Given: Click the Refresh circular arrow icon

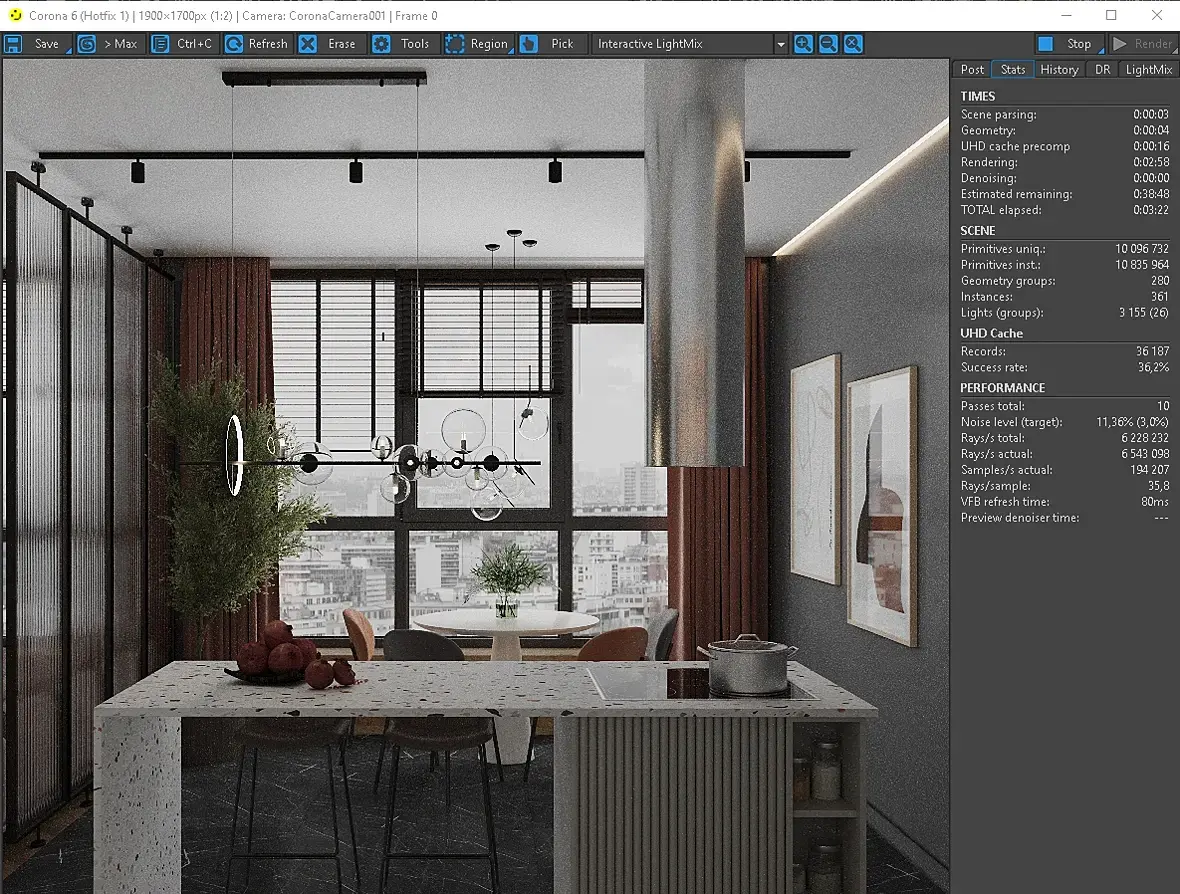Looking at the screenshot, I should [234, 44].
